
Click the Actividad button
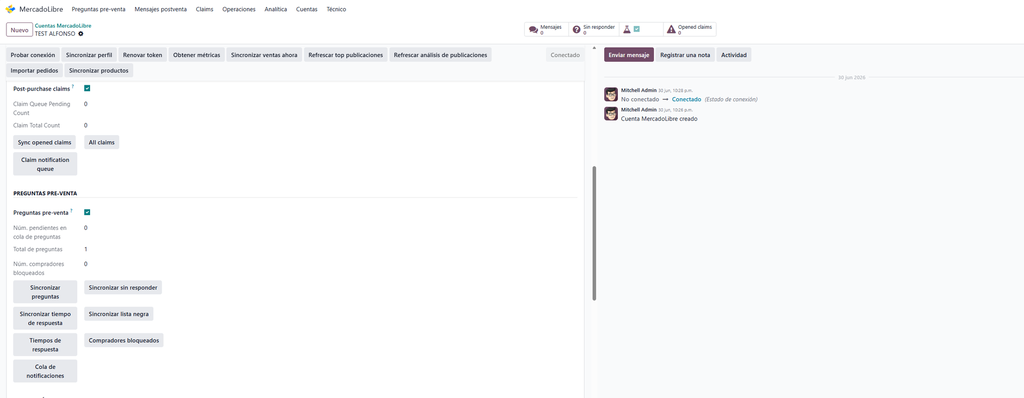(733, 55)
